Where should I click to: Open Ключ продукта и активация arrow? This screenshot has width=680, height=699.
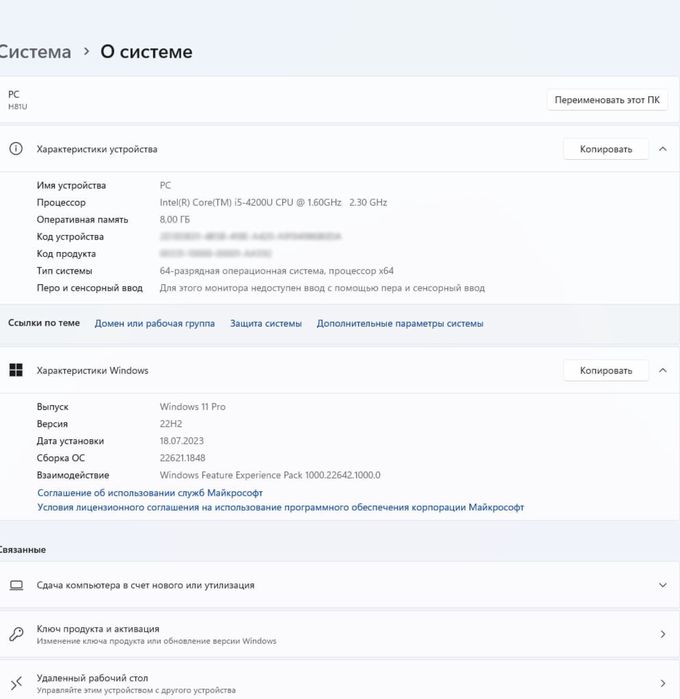point(662,634)
